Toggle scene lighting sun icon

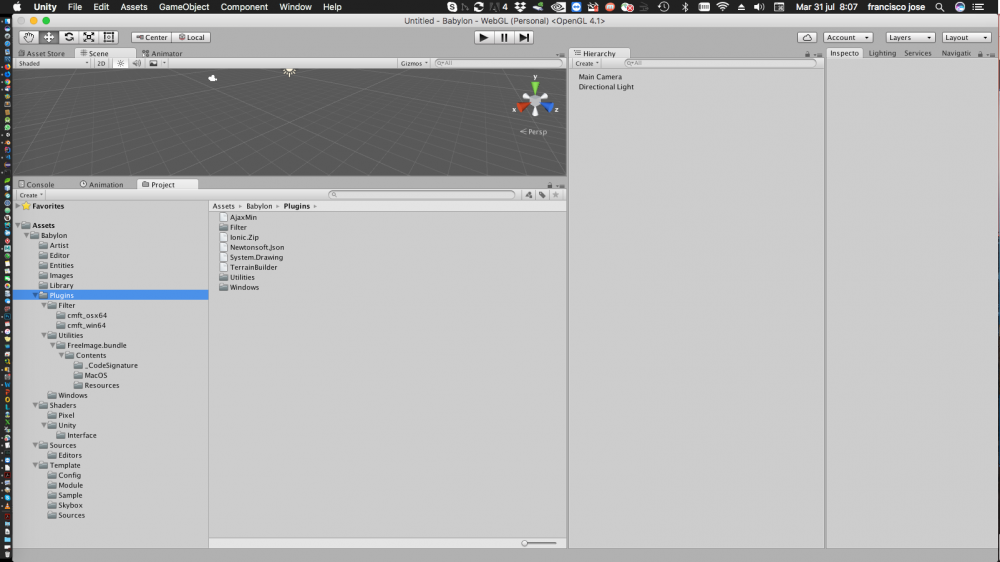(120, 63)
